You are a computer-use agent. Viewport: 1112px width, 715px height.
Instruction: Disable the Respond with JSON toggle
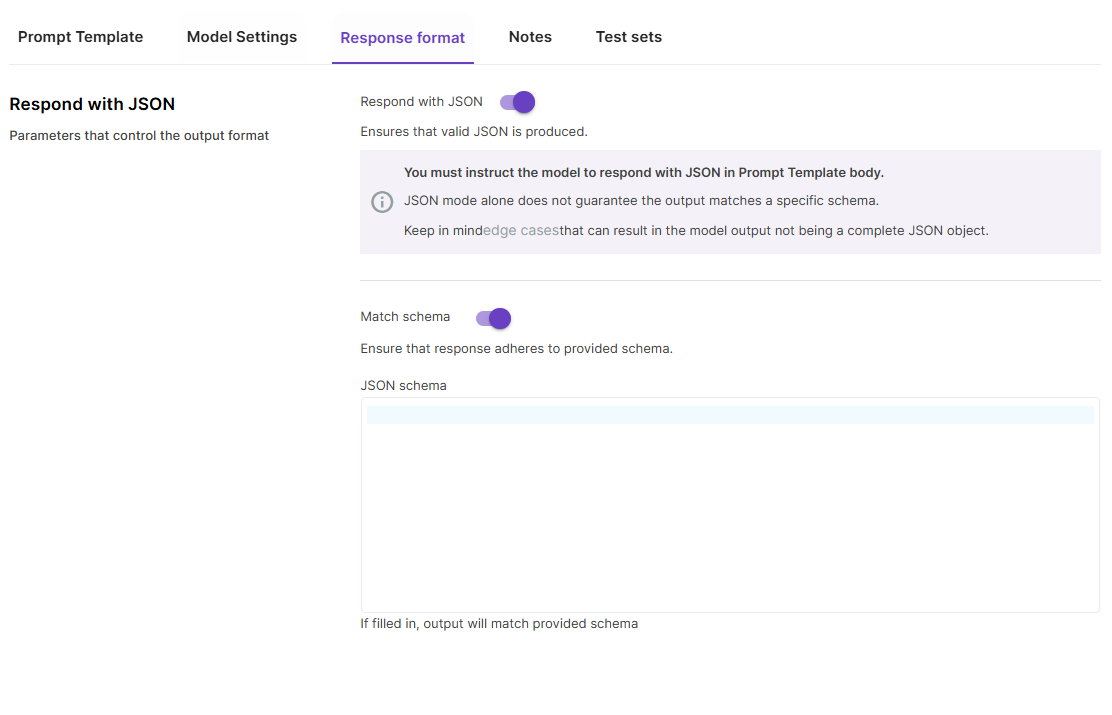click(518, 102)
